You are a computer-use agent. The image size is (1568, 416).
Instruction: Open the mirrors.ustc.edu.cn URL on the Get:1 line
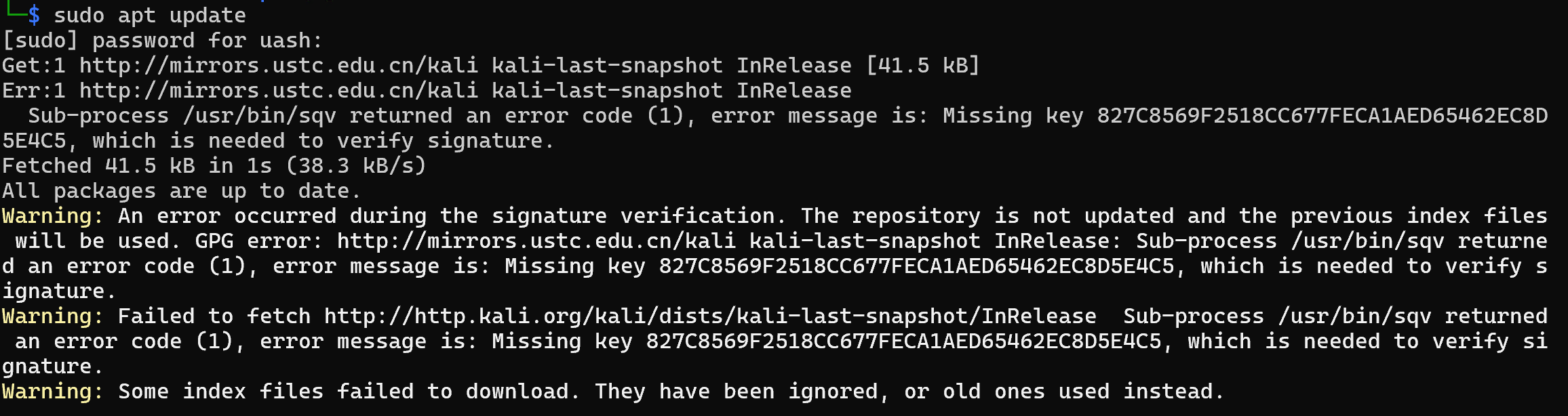tap(279, 66)
